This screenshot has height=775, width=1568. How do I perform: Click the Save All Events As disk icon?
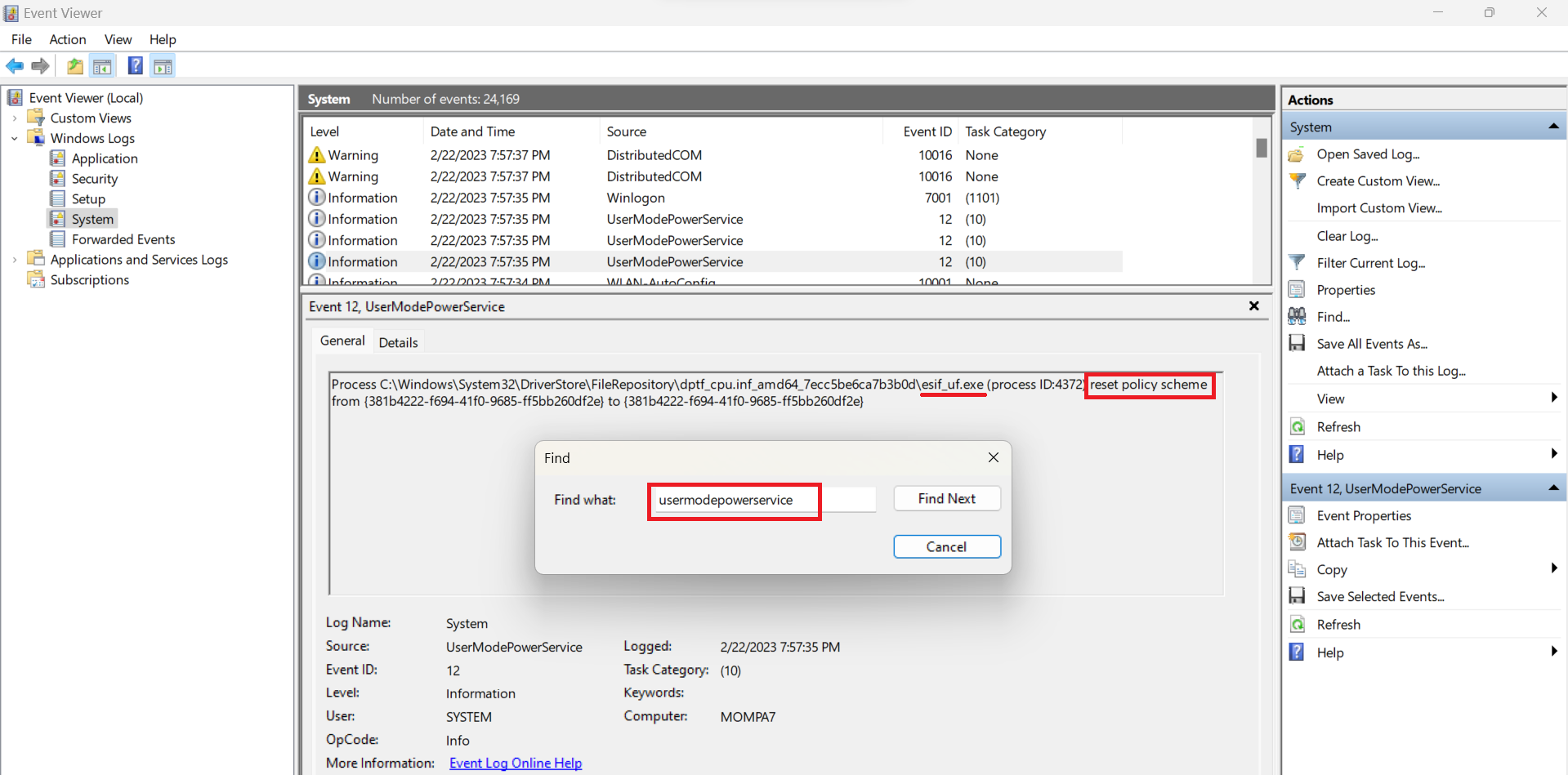1297,344
